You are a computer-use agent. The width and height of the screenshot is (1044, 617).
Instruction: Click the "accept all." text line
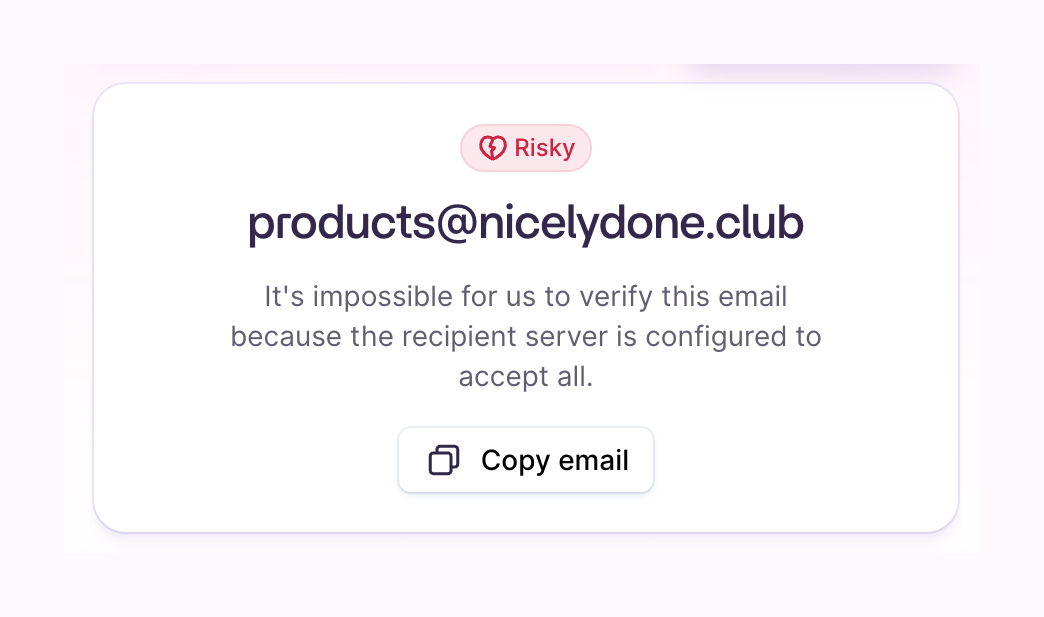click(526, 377)
